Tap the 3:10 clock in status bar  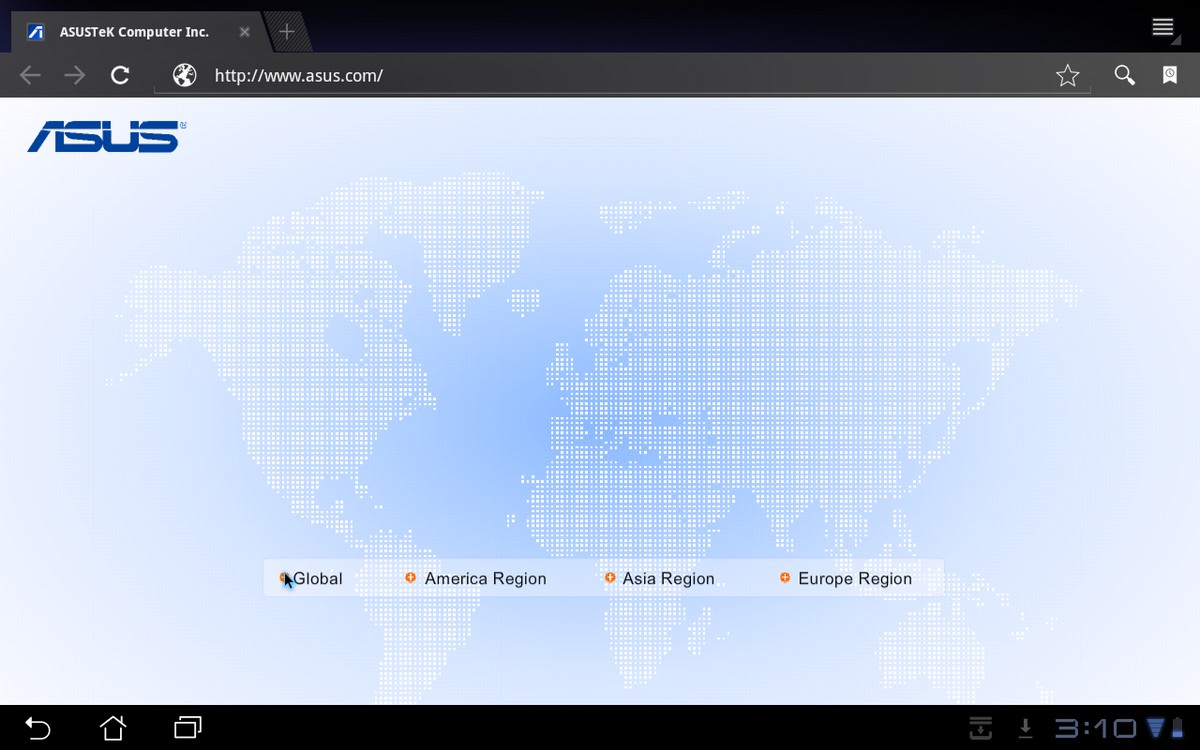point(1095,728)
